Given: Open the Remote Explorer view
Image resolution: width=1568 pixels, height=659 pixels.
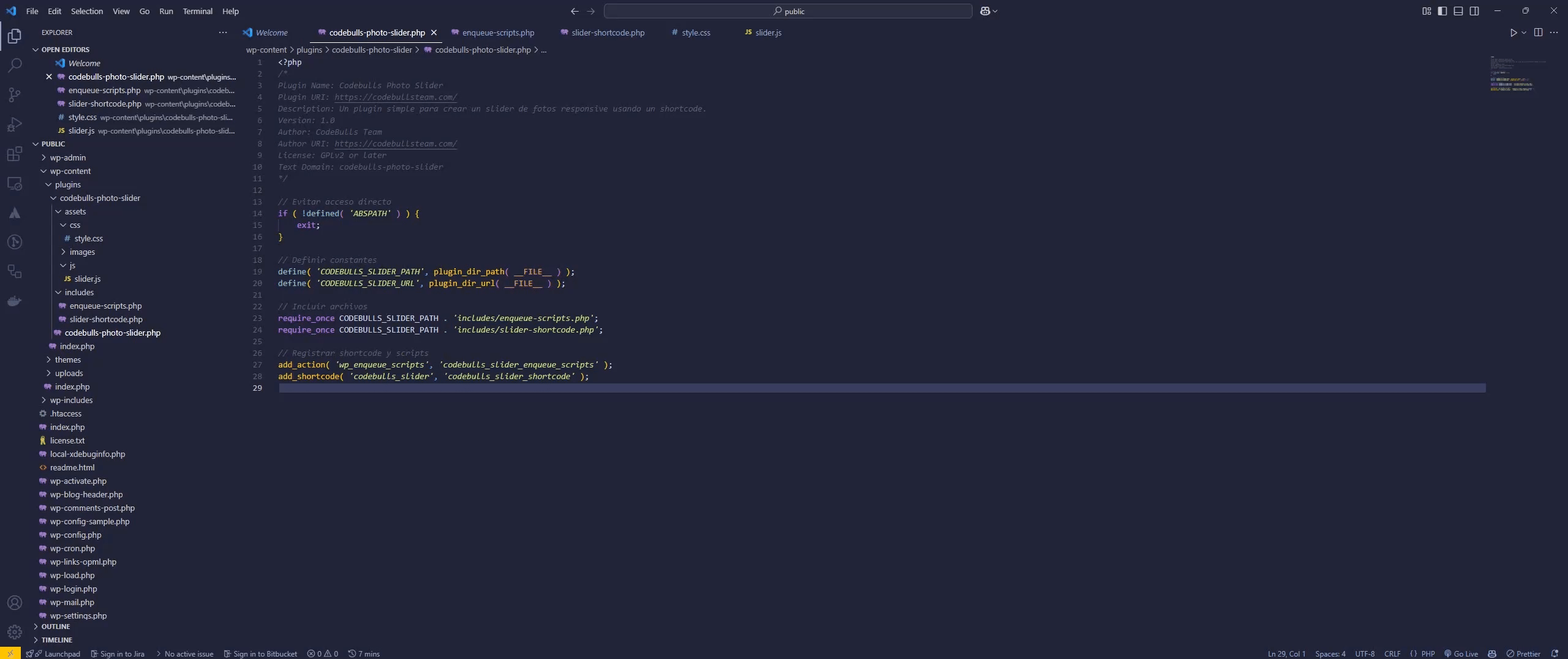Looking at the screenshot, I should [x=15, y=183].
